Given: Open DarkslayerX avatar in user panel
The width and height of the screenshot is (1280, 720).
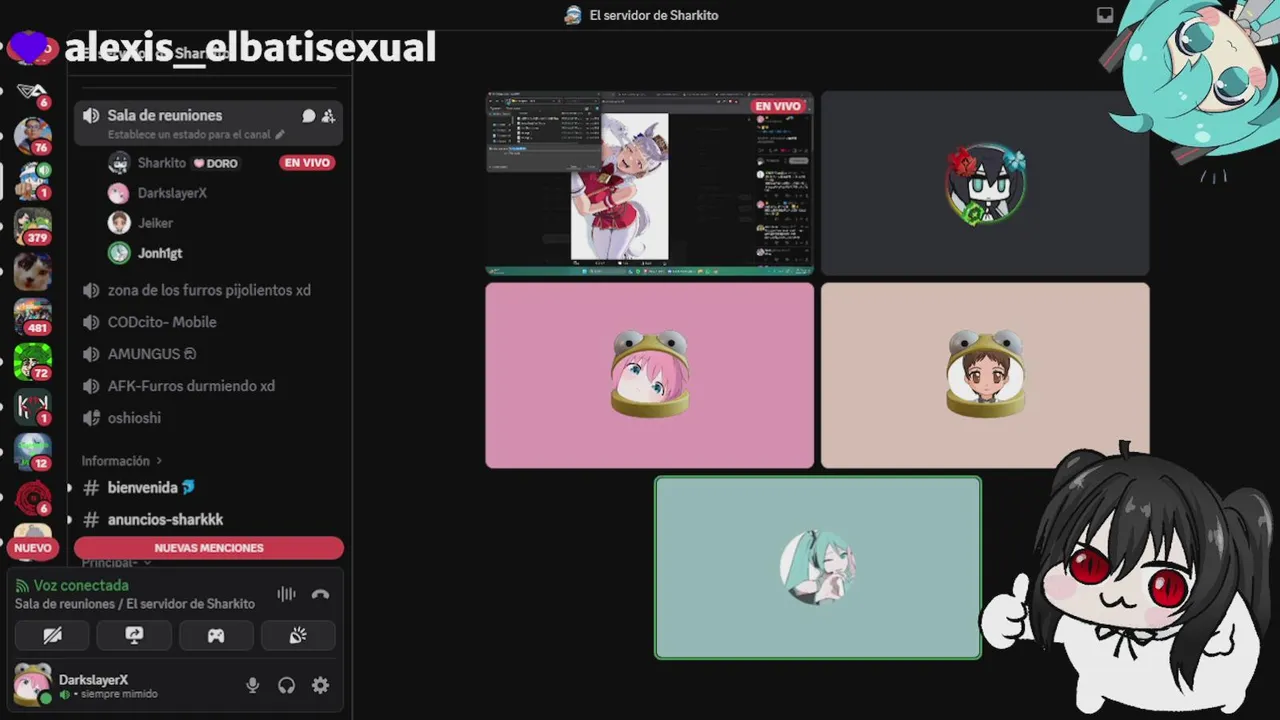Looking at the screenshot, I should [x=32, y=684].
